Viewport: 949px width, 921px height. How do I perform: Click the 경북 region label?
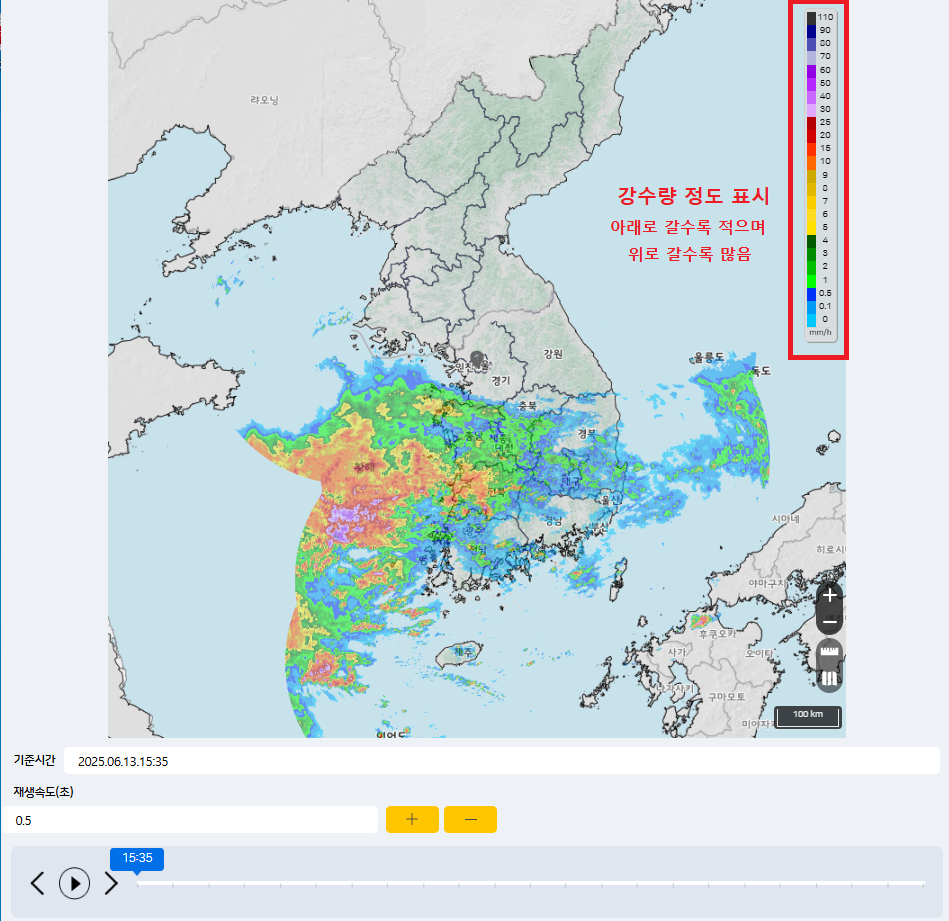586,433
